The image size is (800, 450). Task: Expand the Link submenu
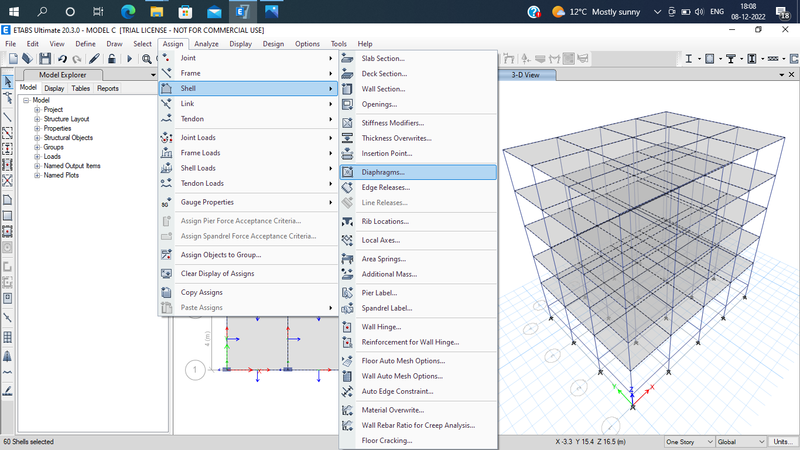click(x=248, y=104)
